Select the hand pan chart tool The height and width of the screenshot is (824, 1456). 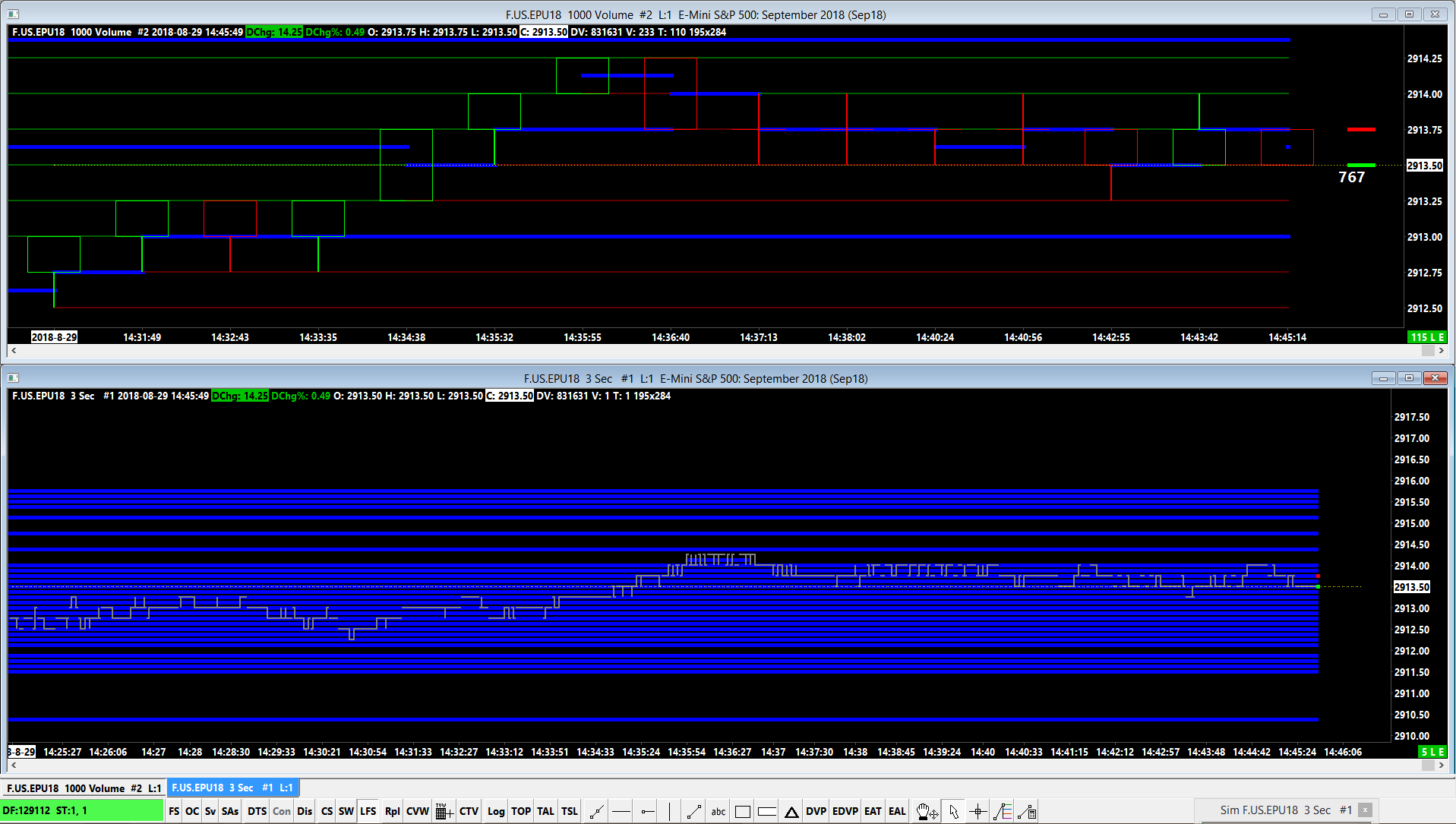[x=926, y=811]
